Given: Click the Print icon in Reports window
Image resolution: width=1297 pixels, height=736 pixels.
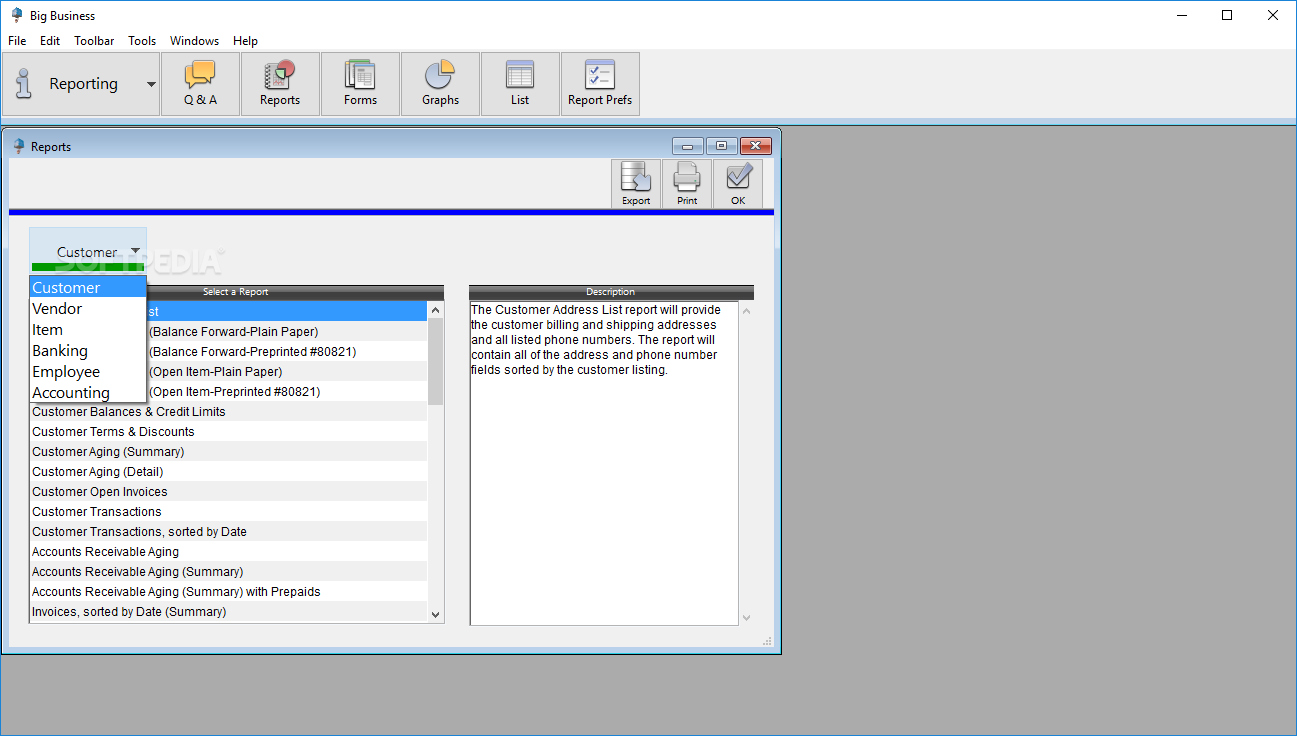Looking at the screenshot, I should coord(687,184).
